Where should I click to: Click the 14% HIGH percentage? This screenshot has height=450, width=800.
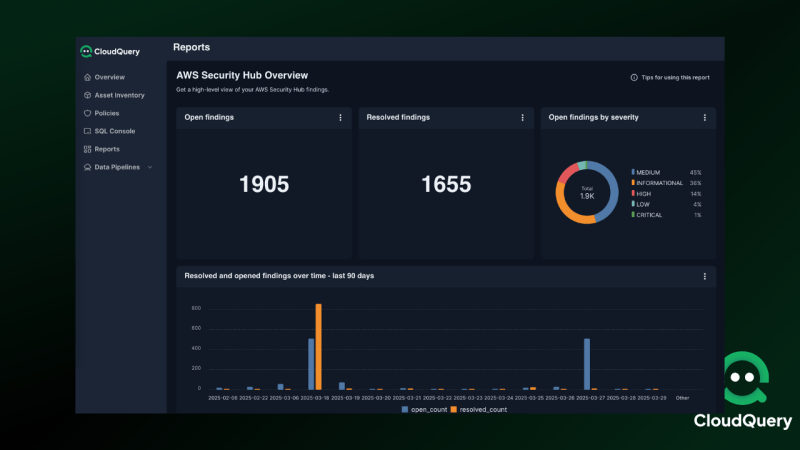coord(695,194)
